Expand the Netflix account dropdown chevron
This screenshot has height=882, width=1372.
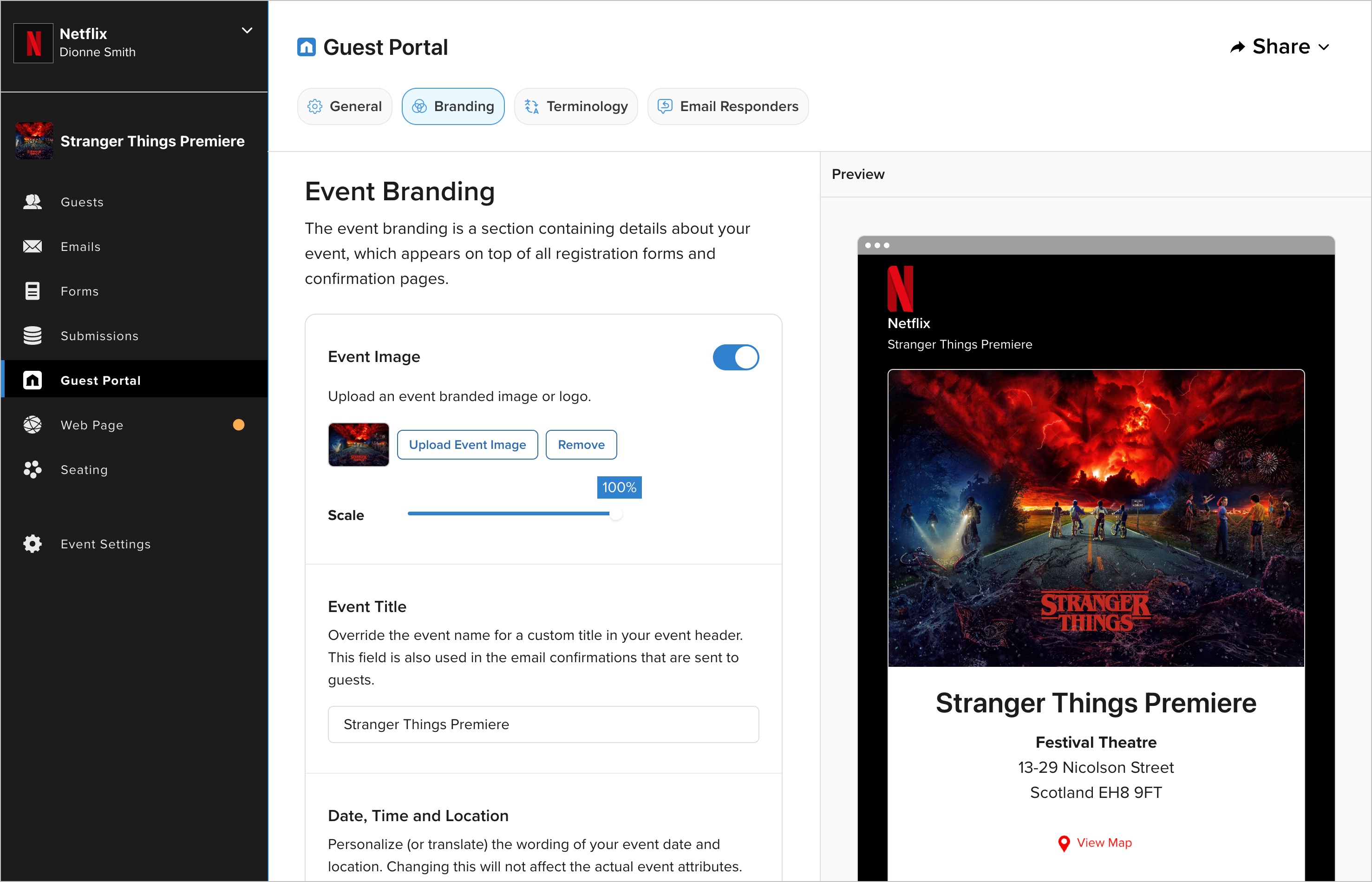point(247,30)
